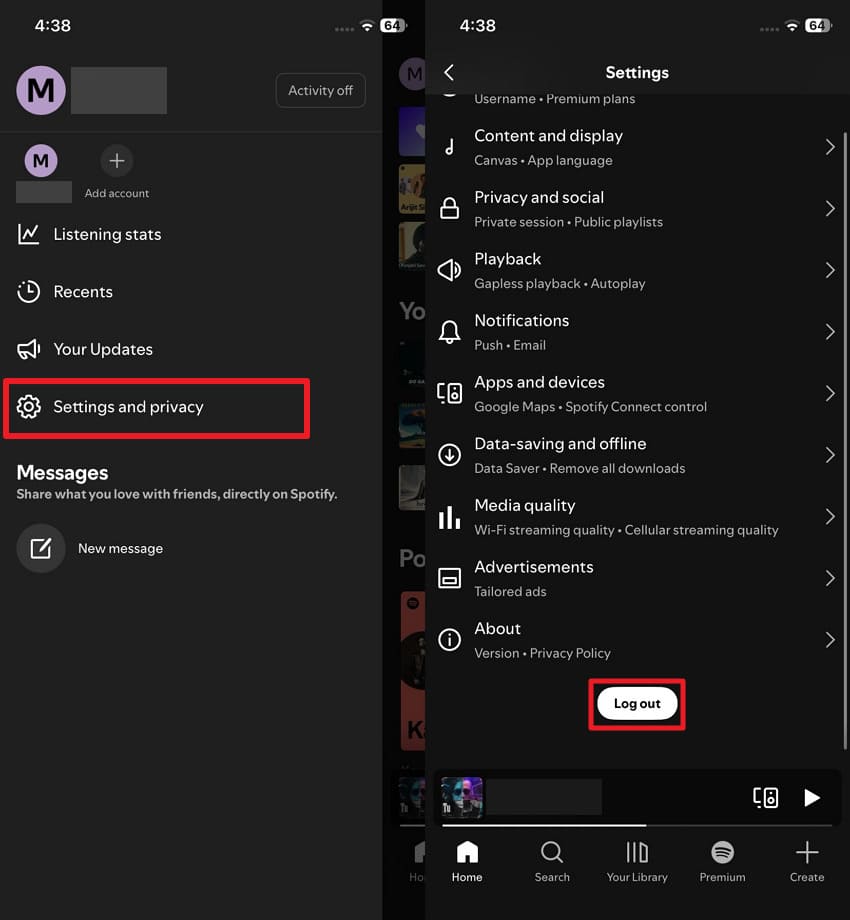The width and height of the screenshot is (850, 920).
Task: Click 'Gapless playback • Autoplay' text
Action: click(560, 284)
